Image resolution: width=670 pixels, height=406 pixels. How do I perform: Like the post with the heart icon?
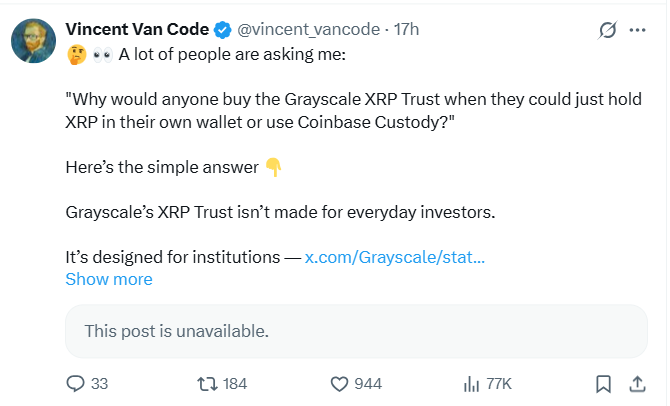click(x=338, y=383)
